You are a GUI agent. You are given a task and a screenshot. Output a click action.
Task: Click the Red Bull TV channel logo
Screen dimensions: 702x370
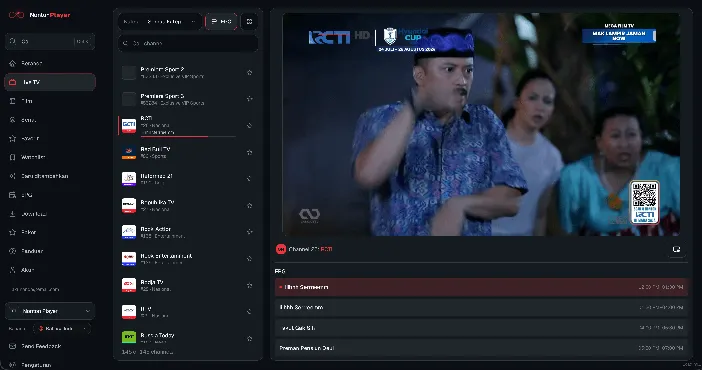coord(129,152)
